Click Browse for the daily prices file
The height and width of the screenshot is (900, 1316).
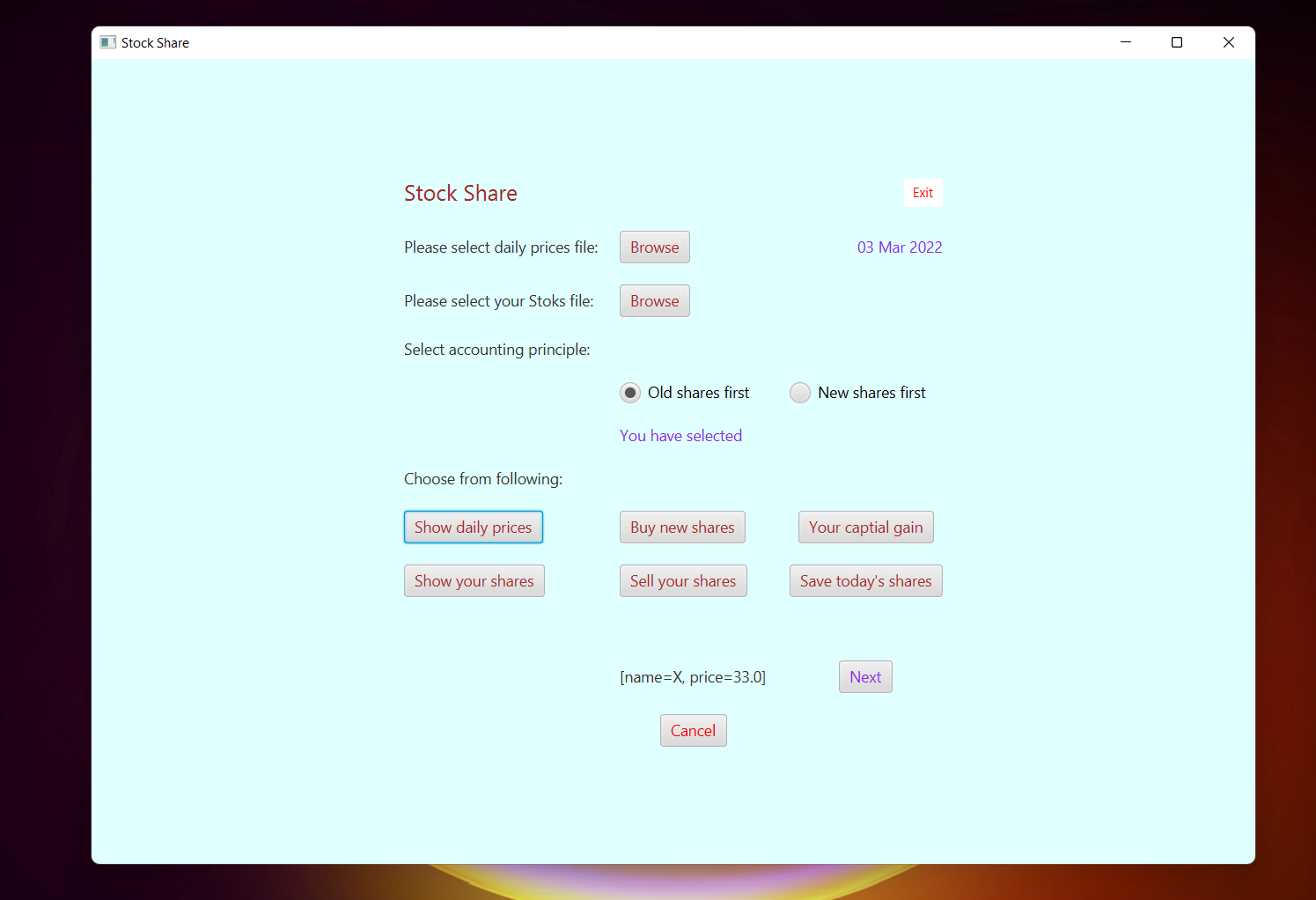pyautogui.click(x=654, y=247)
